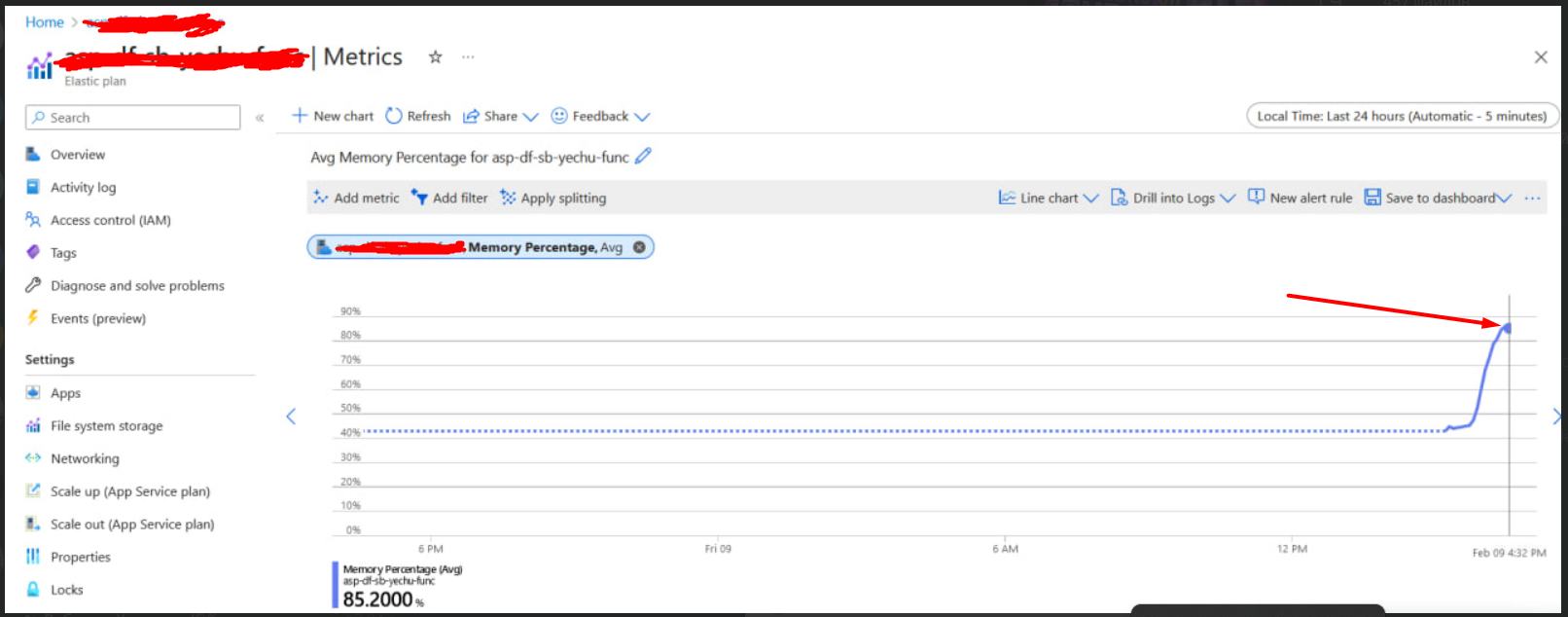Open the ellipsis menu beside the Metrics title
The width and height of the screenshot is (1568, 617).
(x=468, y=57)
